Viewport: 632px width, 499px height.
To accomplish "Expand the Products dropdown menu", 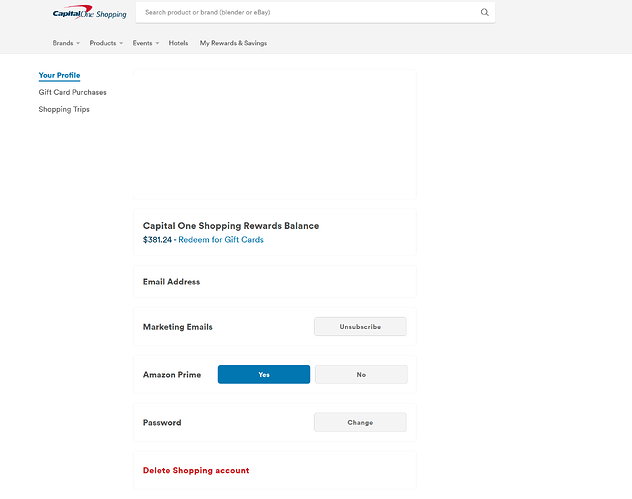I will (x=106, y=43).
